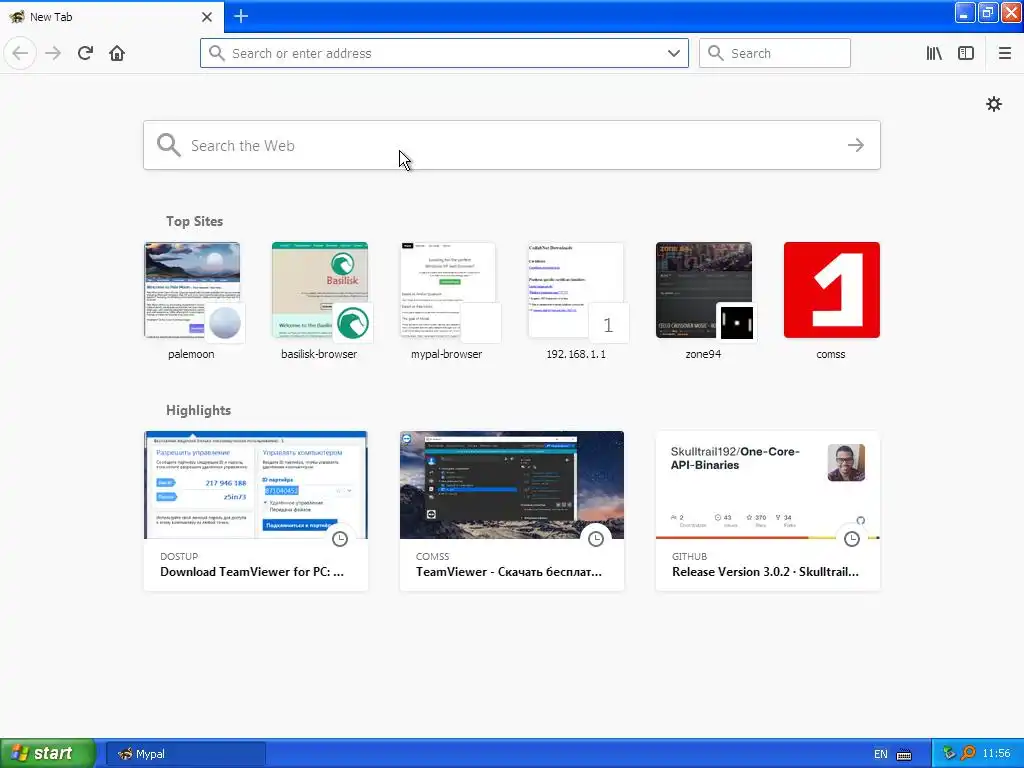
Task: Click the first tray icon left of magnifier
Action: (950, 754)
